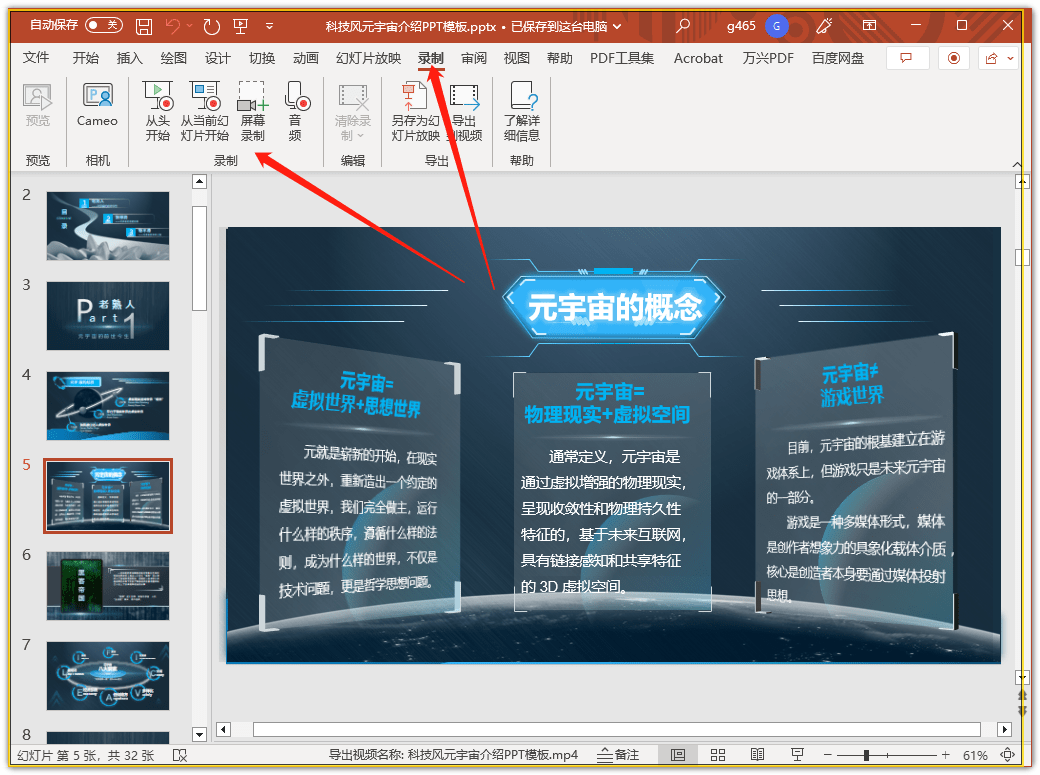This screenshot has width=1040, height=775.
Task: Click 导出到视频 export to video
Action: click(464, 111)
